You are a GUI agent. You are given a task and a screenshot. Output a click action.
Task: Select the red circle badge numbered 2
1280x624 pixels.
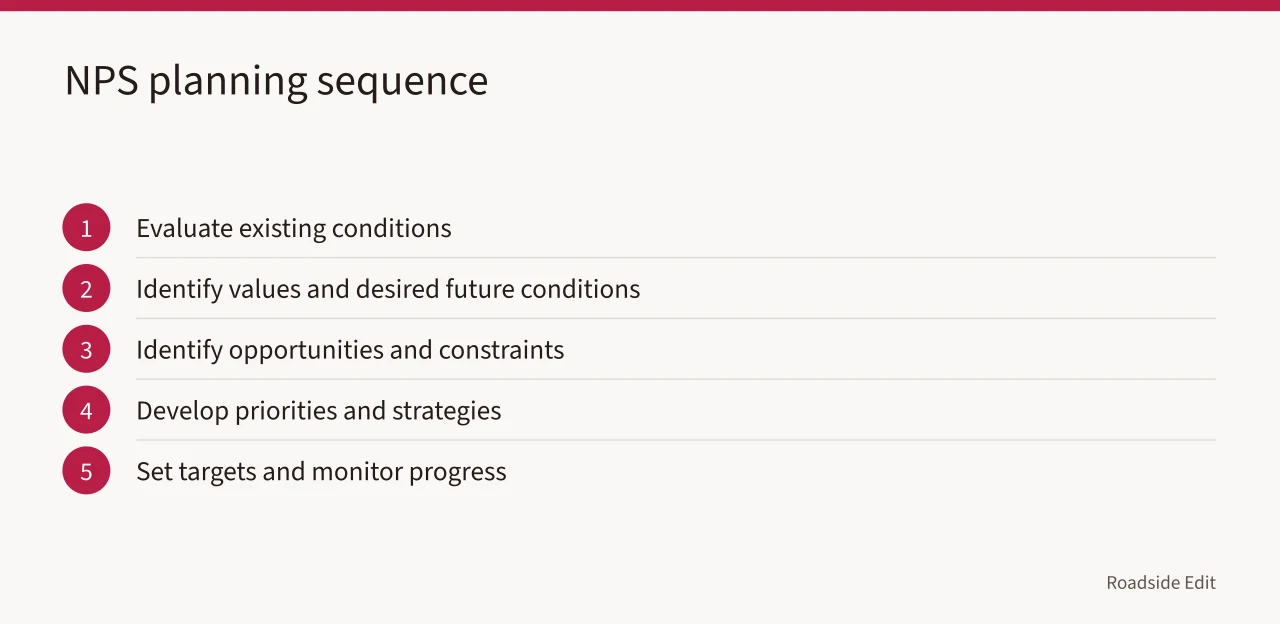[86, 288]
